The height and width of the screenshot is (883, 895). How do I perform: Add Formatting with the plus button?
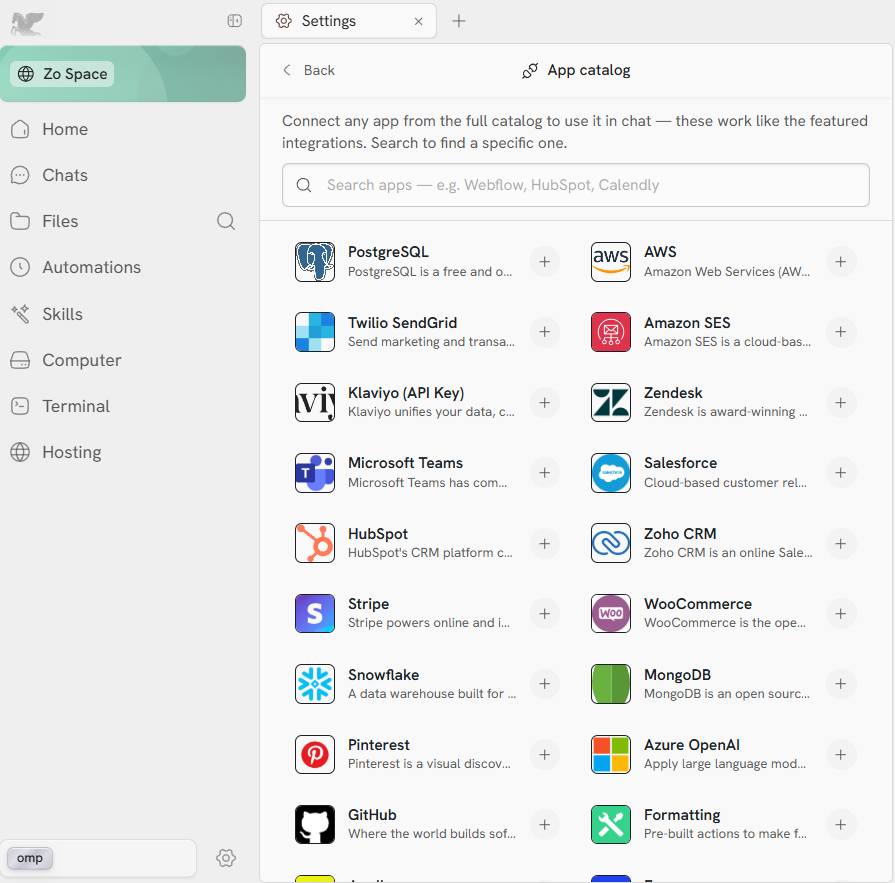(x=841, y=825)
